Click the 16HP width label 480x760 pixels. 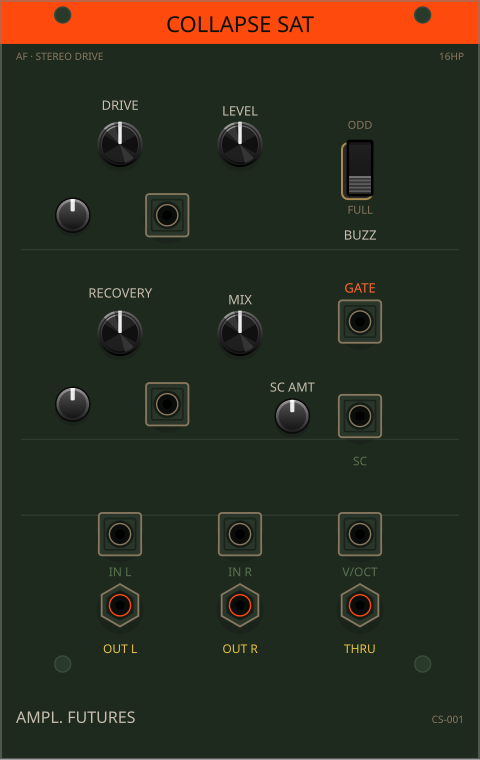point(451,56)
